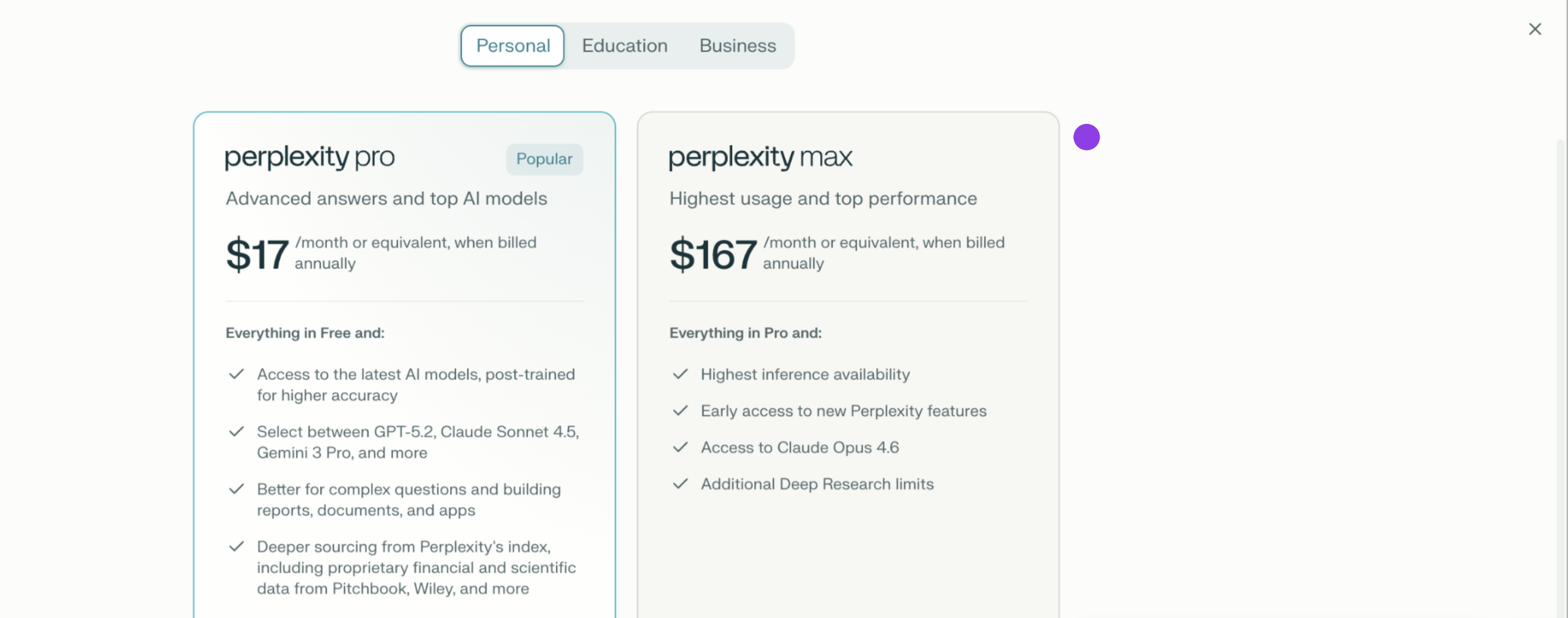Click checkmark beside latest AI models feature
This screenshot has height=618, width=1568.
click(236, 374)
